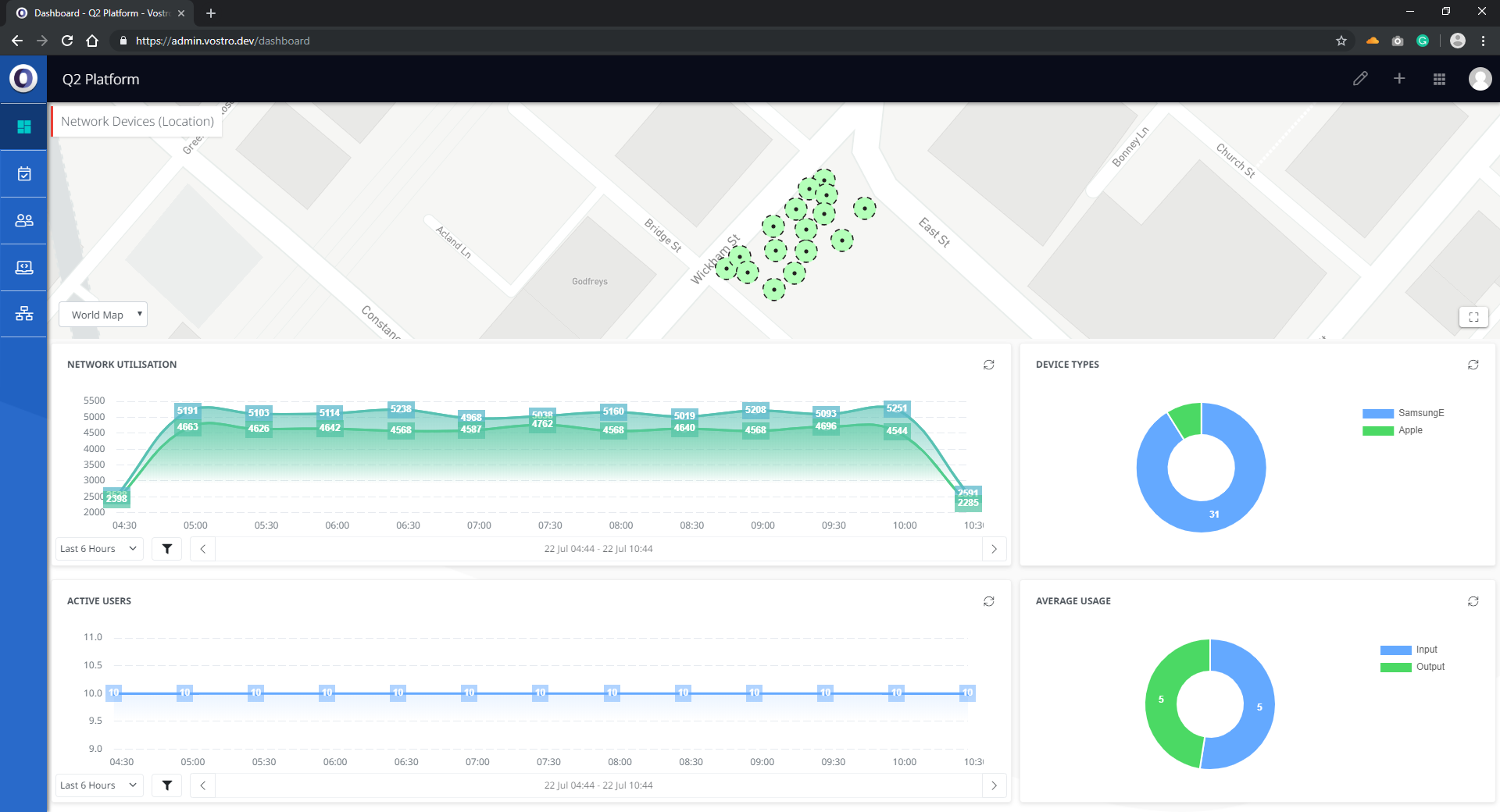Toggle SamsungE legend series in Device Types

coord(1404,413)
